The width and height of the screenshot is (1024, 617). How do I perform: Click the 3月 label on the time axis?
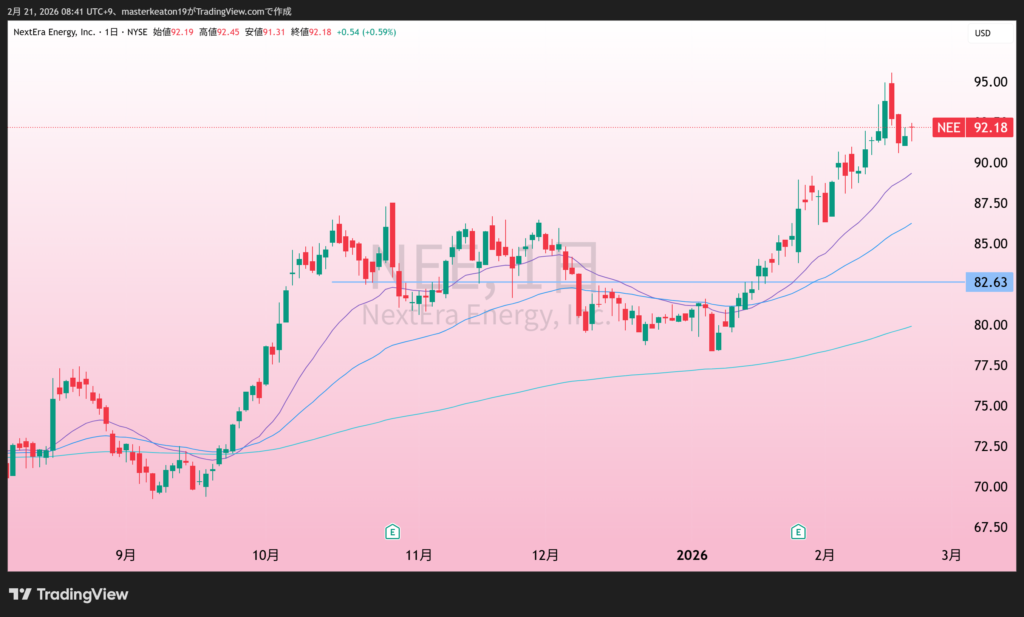953,555
